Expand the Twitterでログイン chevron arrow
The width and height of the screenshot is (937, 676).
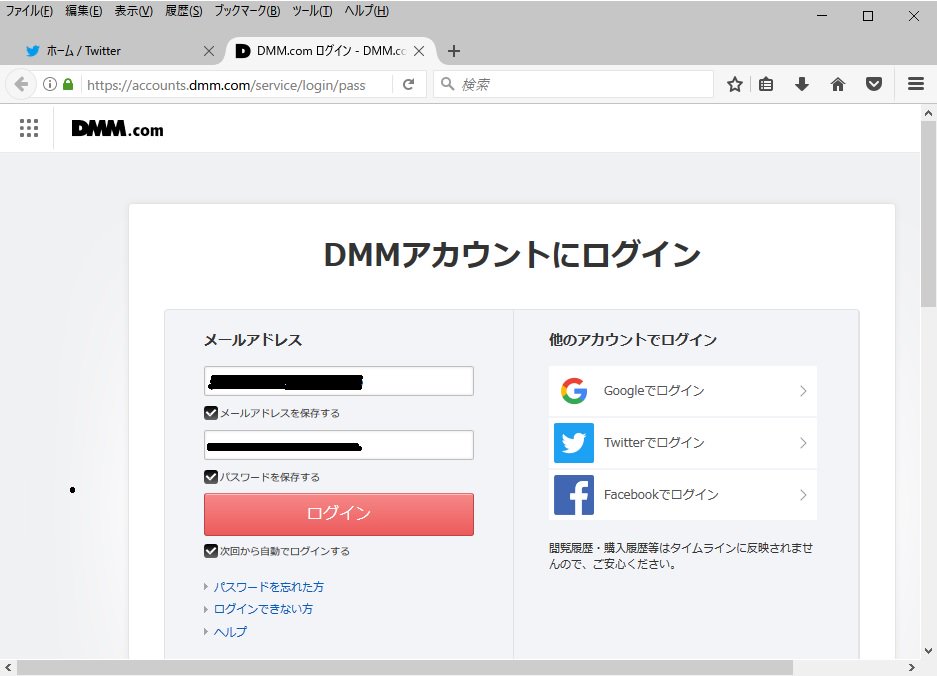coord(803,443)
